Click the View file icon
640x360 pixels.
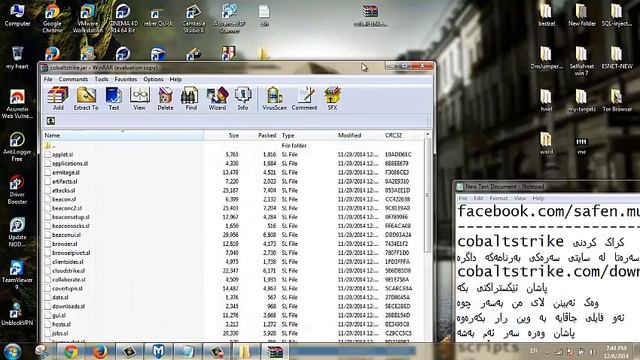(x=139, y=98)
